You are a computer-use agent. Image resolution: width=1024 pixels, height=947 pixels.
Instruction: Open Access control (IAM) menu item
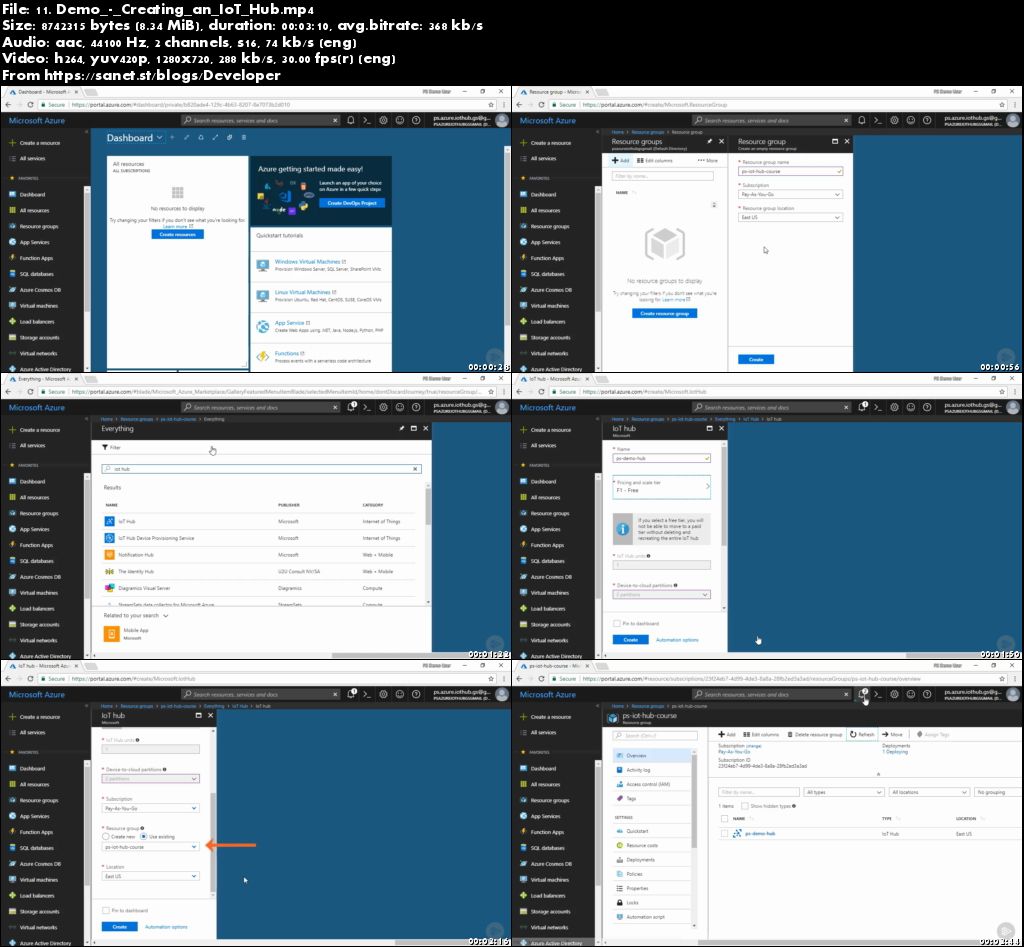pos(653,784)
